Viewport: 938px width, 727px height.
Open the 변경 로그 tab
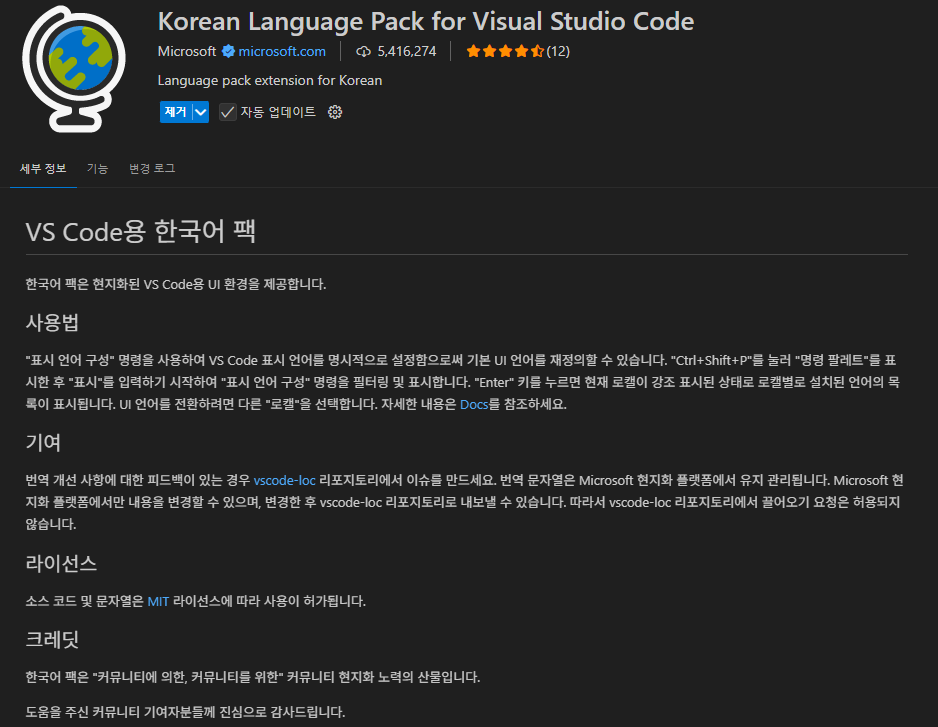[152, 169]
